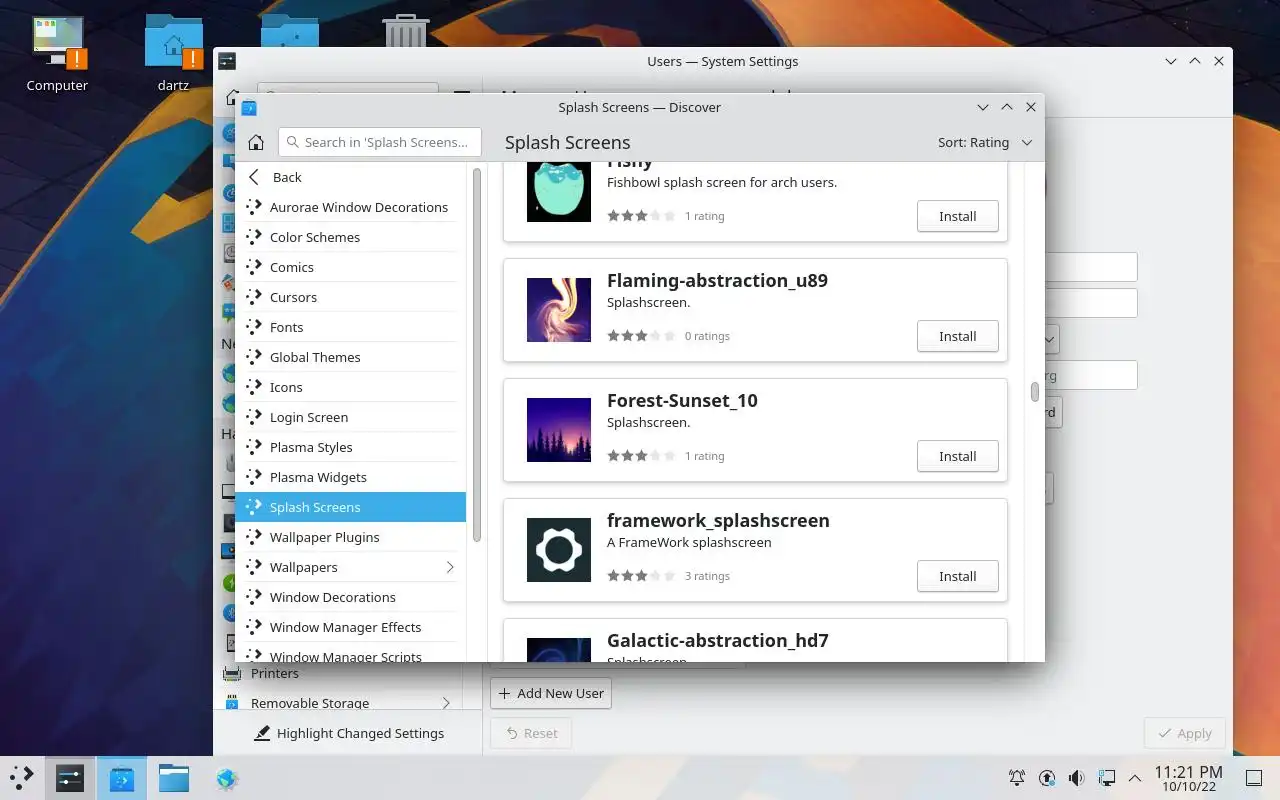
Task: Select the Global Themes category
Action: [x=351, y=357]
